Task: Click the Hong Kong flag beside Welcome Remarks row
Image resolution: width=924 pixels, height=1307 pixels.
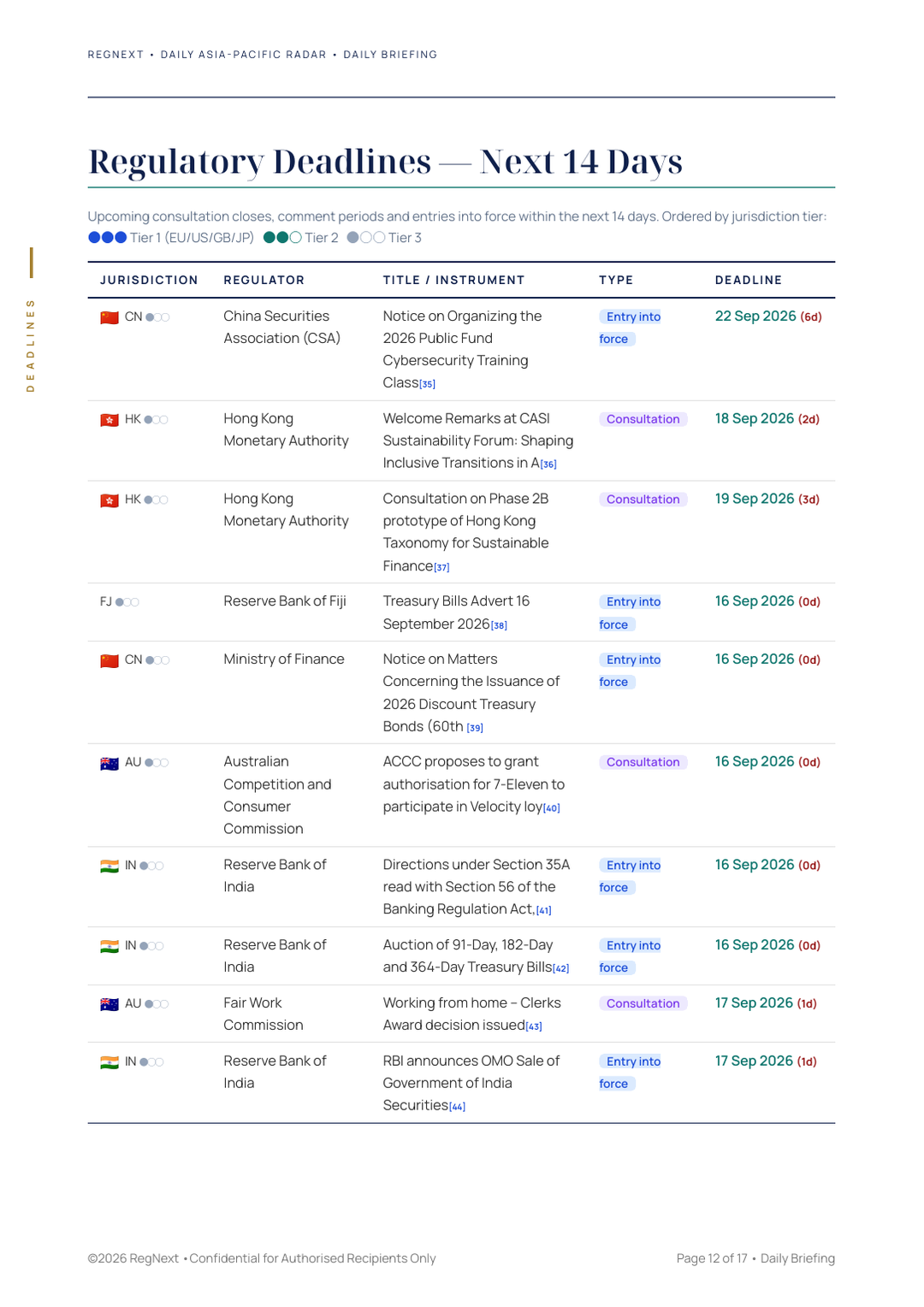Action: (110, 420)
